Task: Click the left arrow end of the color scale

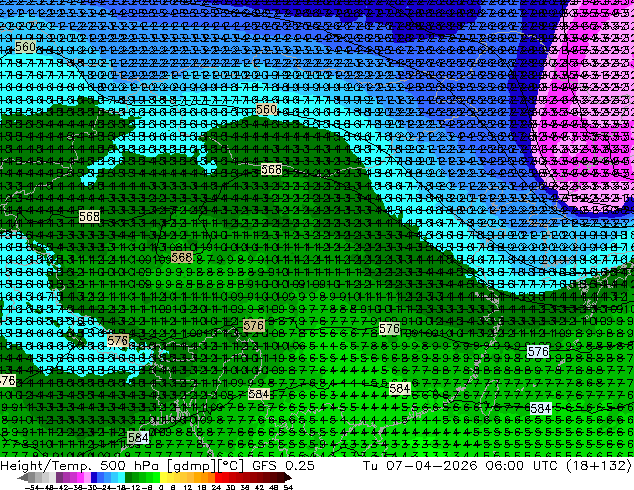Action: coord(22,478)
